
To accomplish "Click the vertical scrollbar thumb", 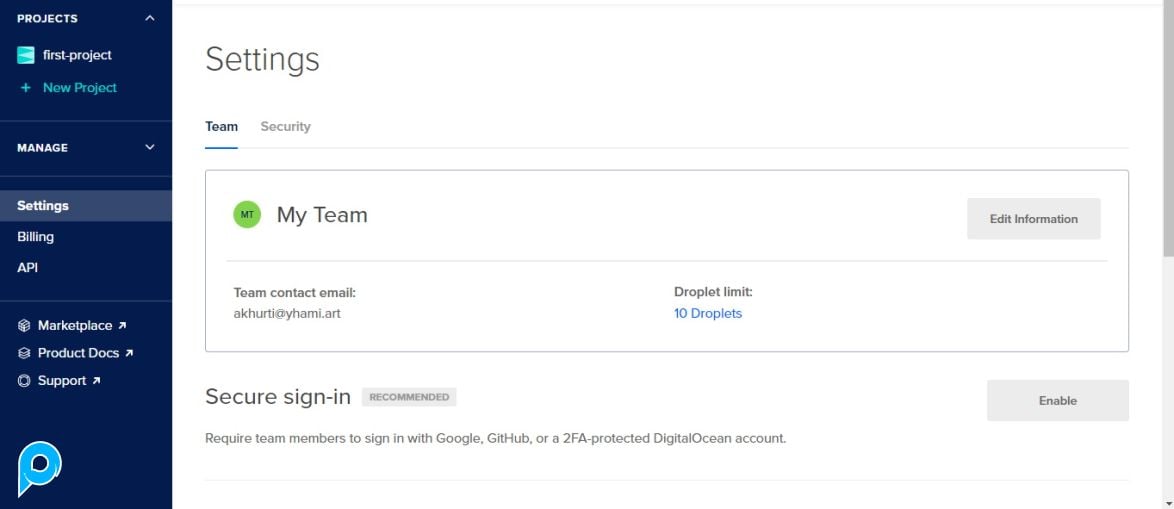I will coord(1167,130).
